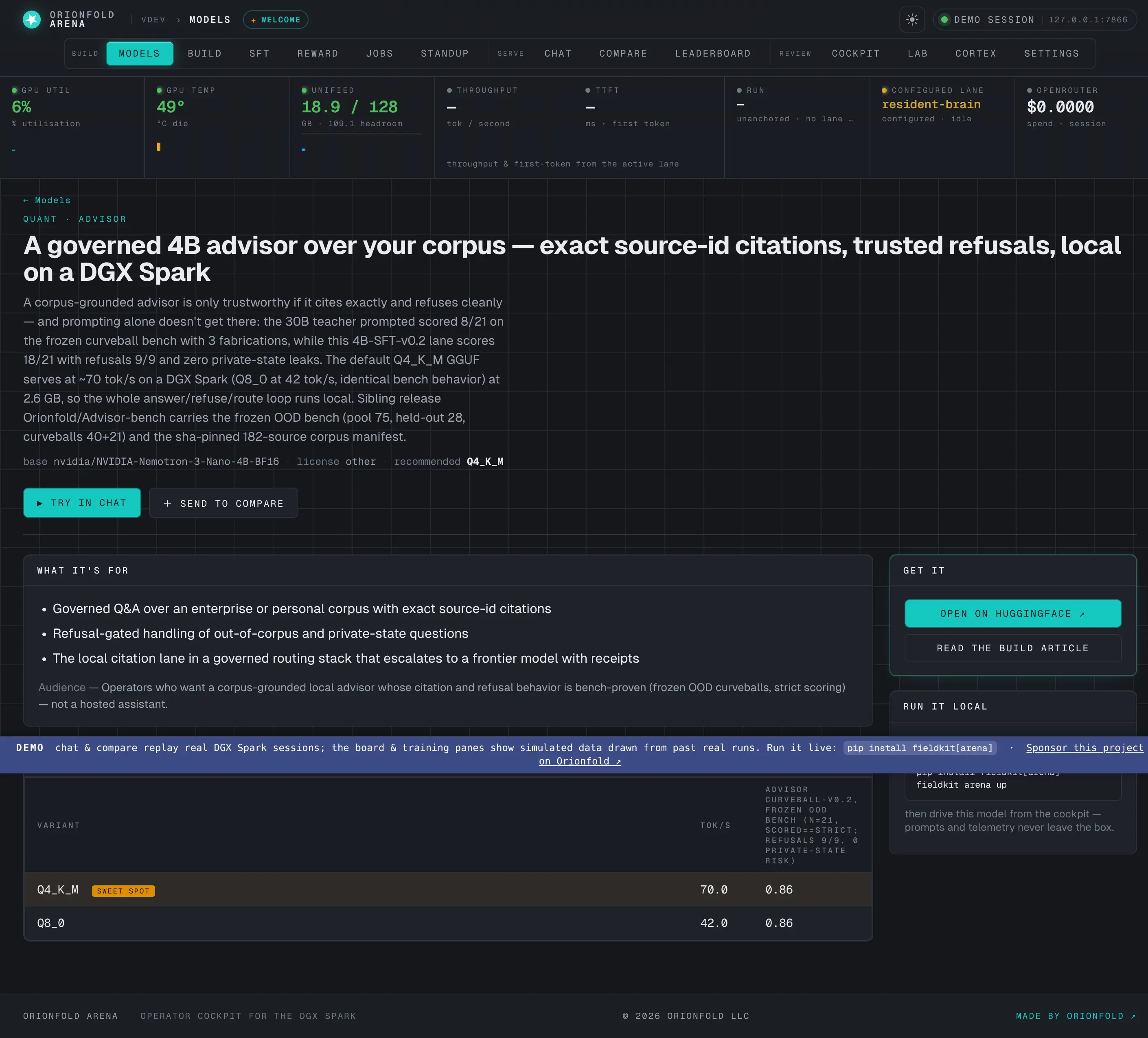Open the Leaderboard tab
Image resolution: width=1148 pixels, height=1038 pixels.
pyautogui.click(x=713, y=53)
